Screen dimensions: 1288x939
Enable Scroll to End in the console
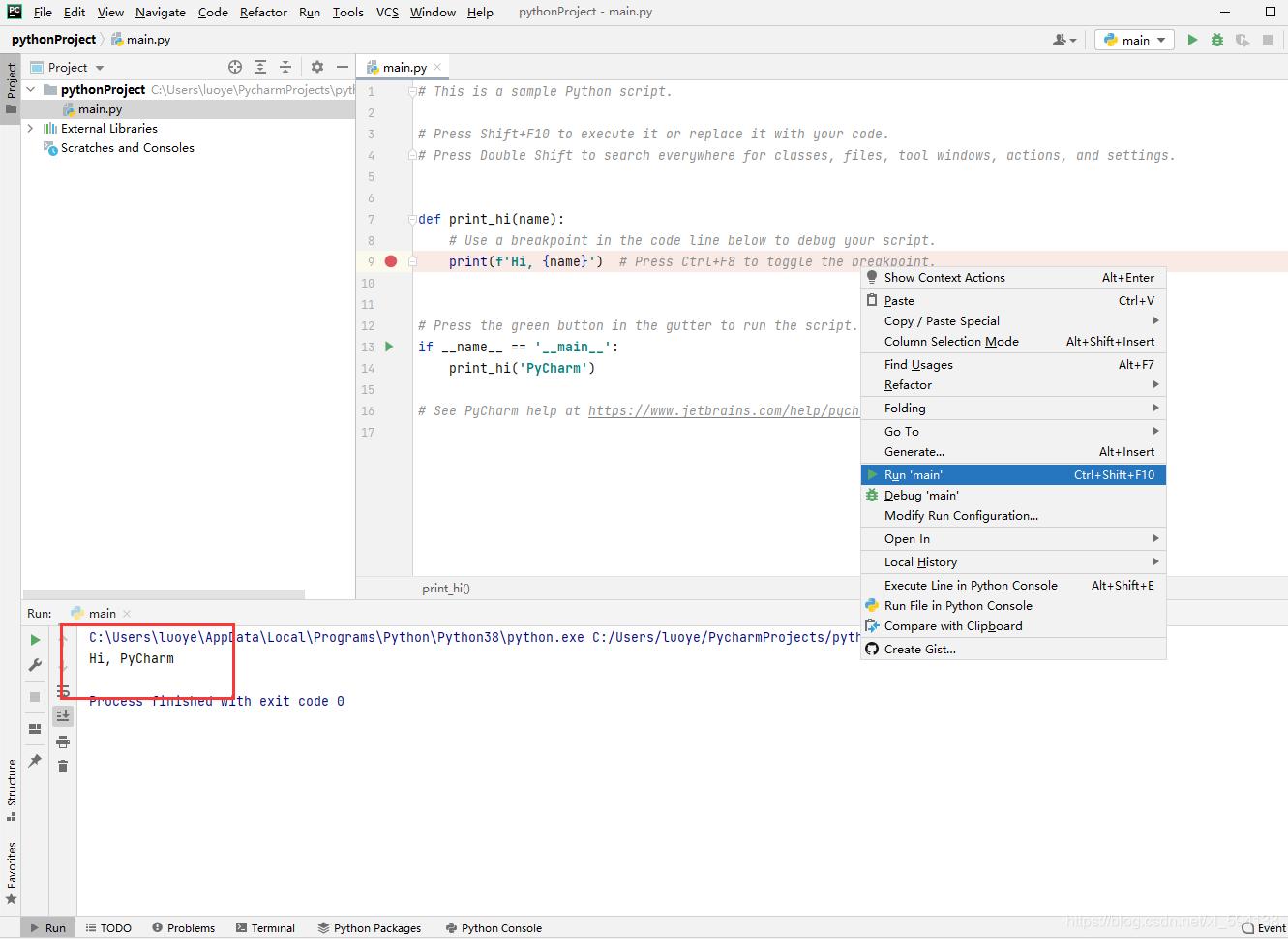pyautogui.click(x=63, y=715)
